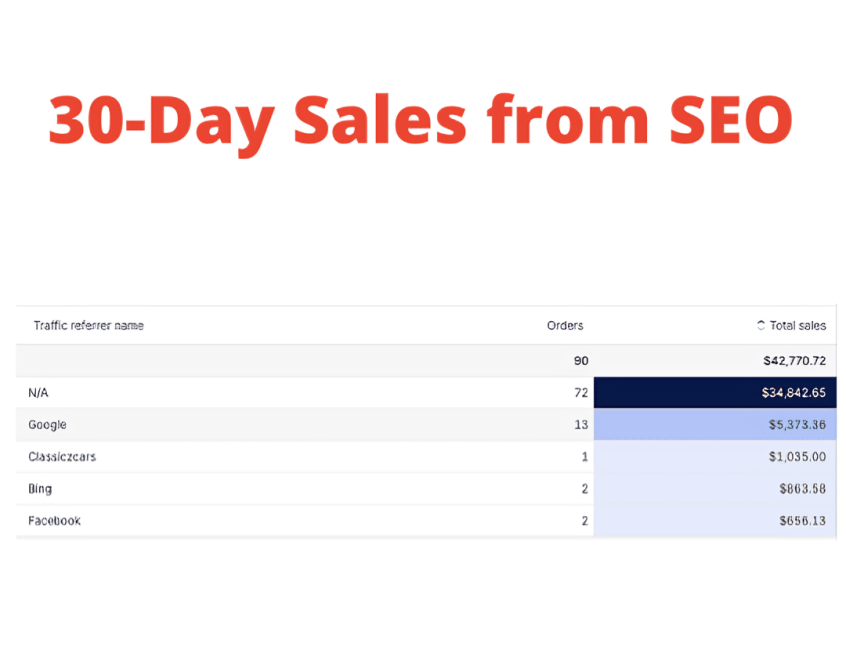Click the summary total of 90 orders

click(580, 361)
